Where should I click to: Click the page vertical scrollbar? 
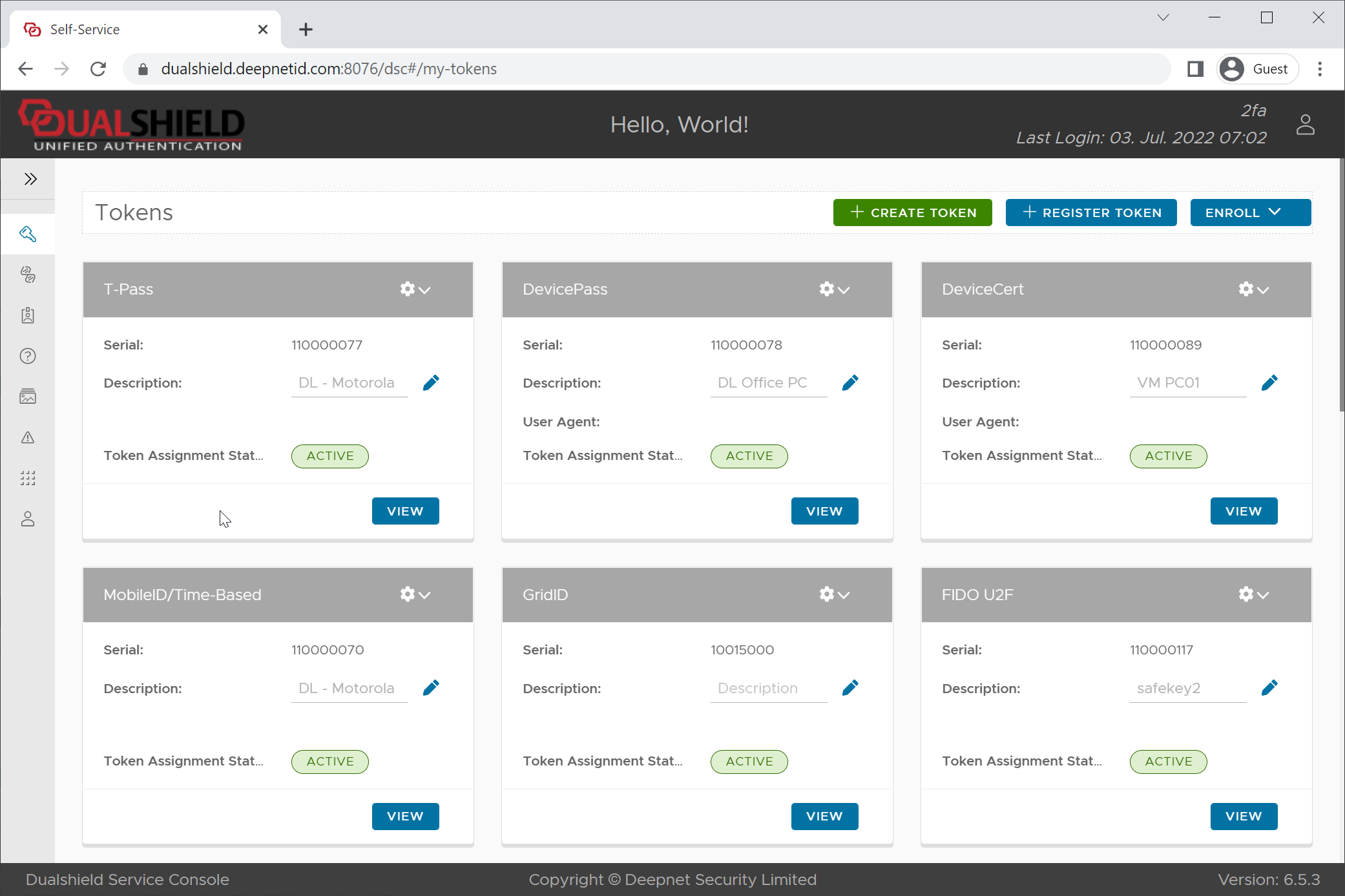[x=1341, y=284]
